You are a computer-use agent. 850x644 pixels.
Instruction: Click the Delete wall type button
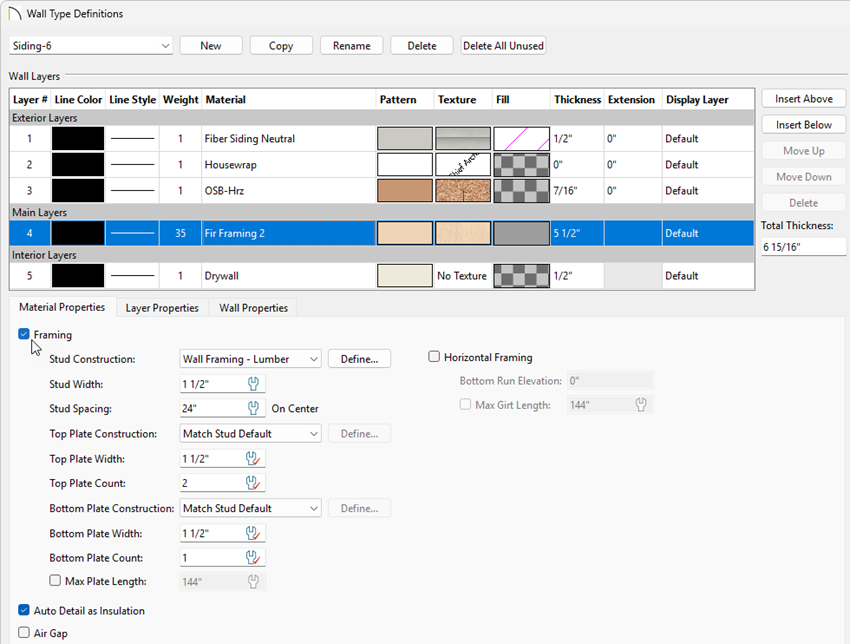pos(422,46)
